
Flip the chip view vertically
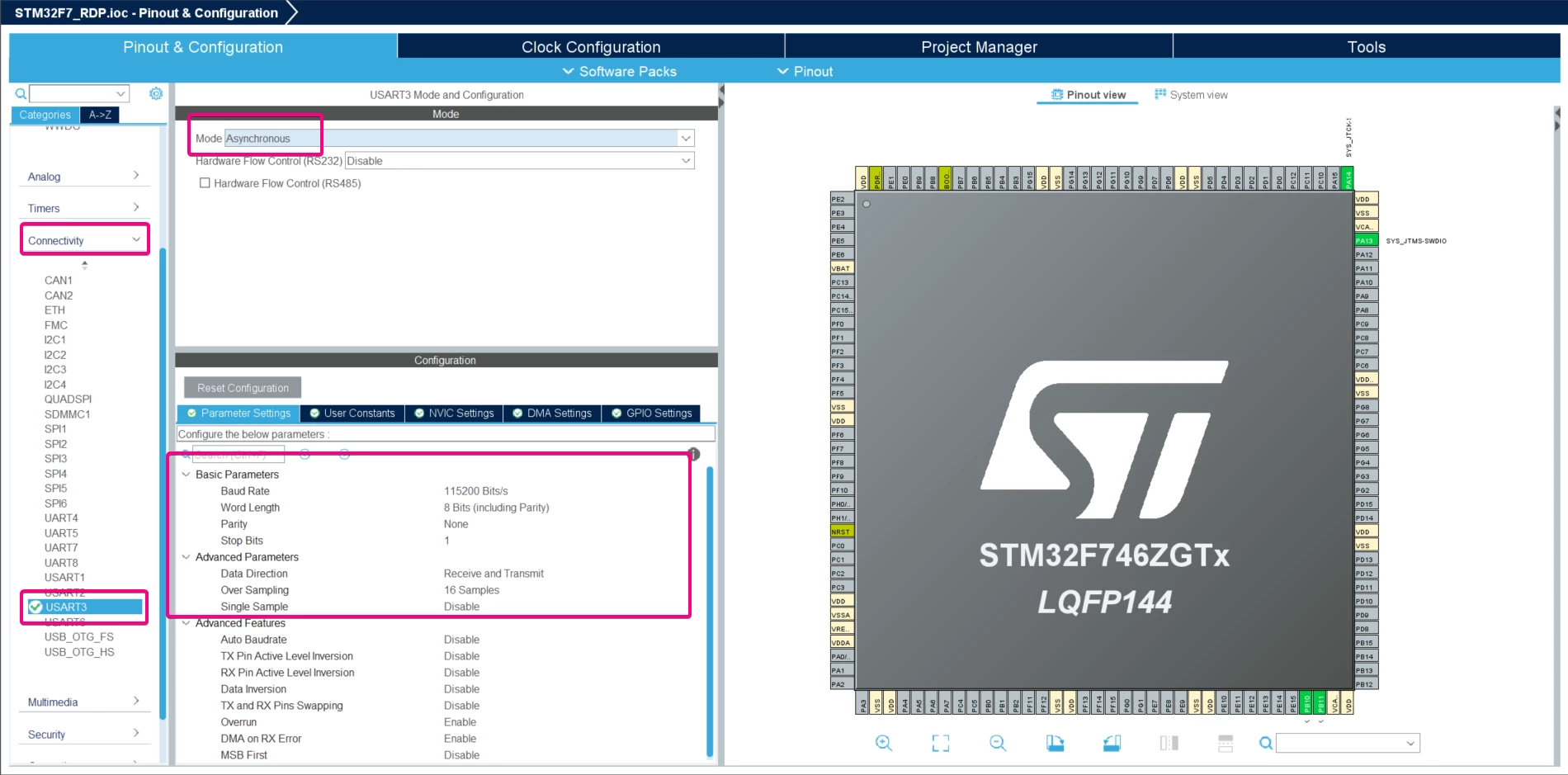(x=1226, y=743)
